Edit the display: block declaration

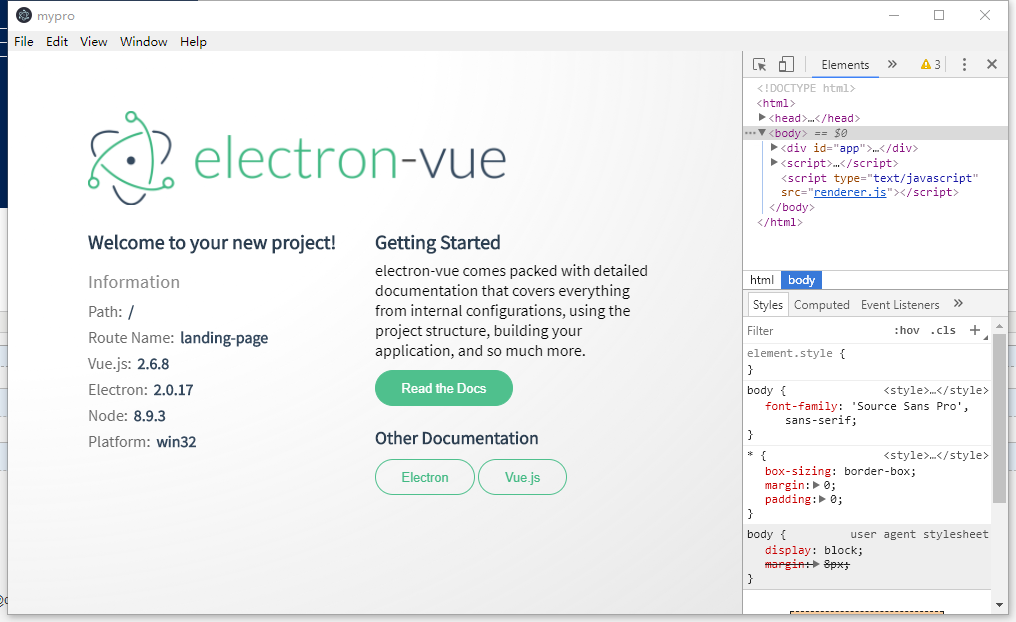[813, 550]
